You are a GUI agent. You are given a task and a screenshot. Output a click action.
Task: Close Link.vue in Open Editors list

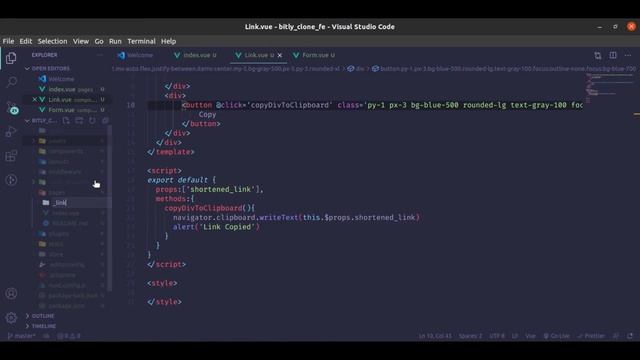click(x=35, y=100)
